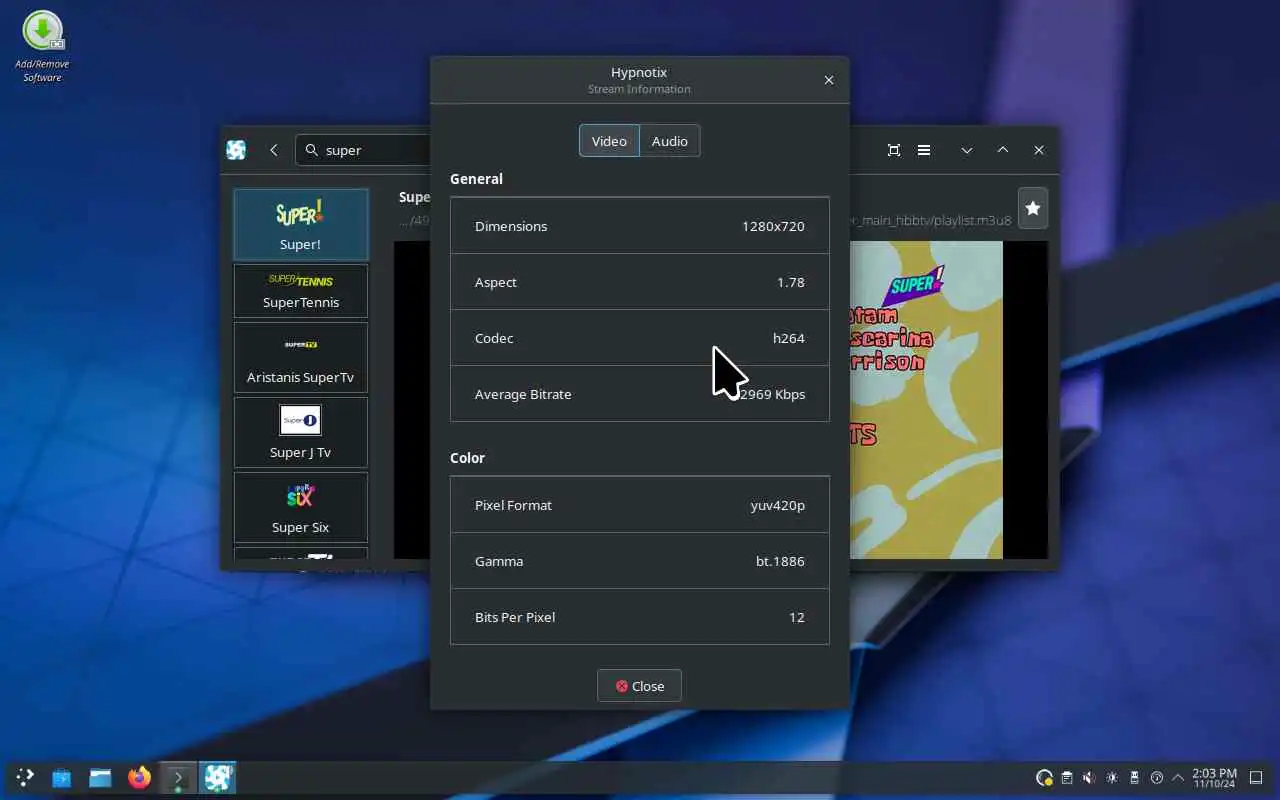Toggle fullscreen in Hypnotix window
The height and width of the screenshot is (800, 1280).
pyautogui.click(x=894, y=150)
